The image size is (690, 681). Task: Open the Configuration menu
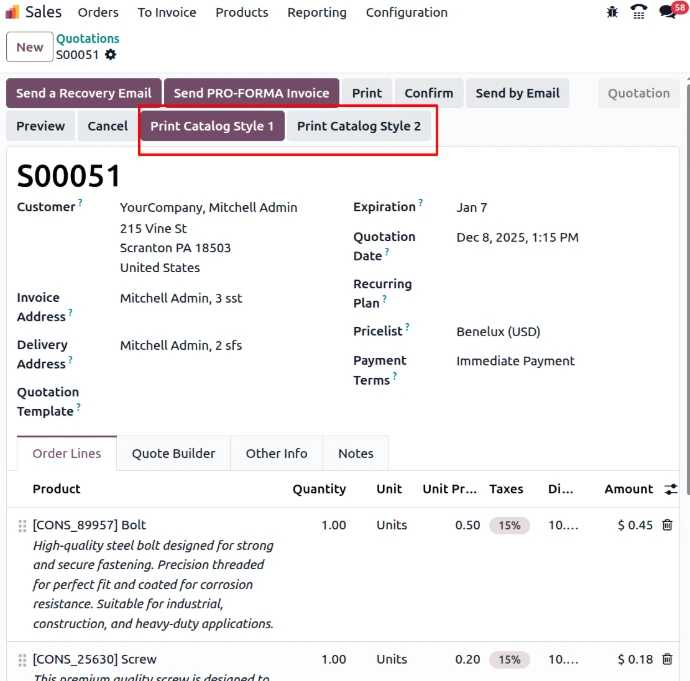[x=406, y=13]
